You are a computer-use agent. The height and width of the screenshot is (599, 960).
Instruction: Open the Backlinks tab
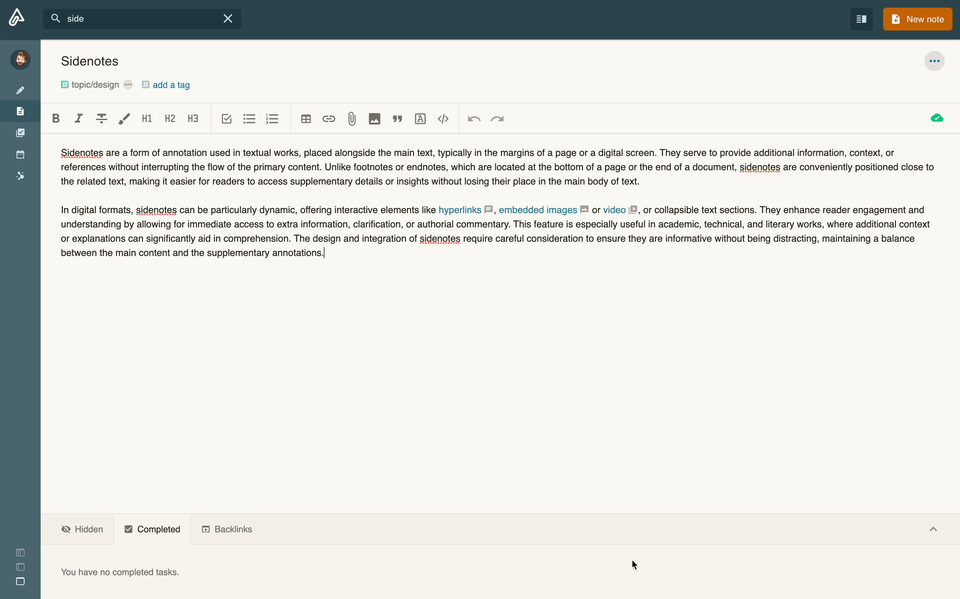227,529
